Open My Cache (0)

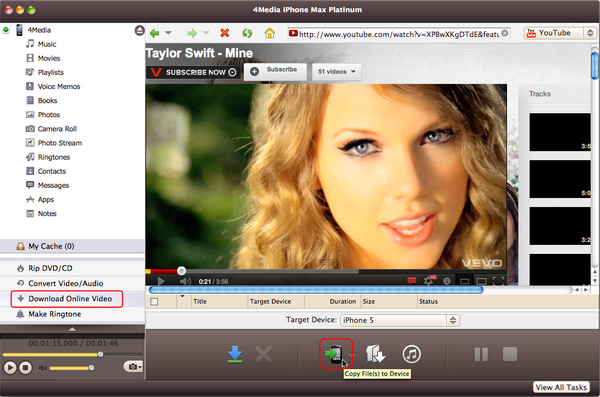(72, 246)
